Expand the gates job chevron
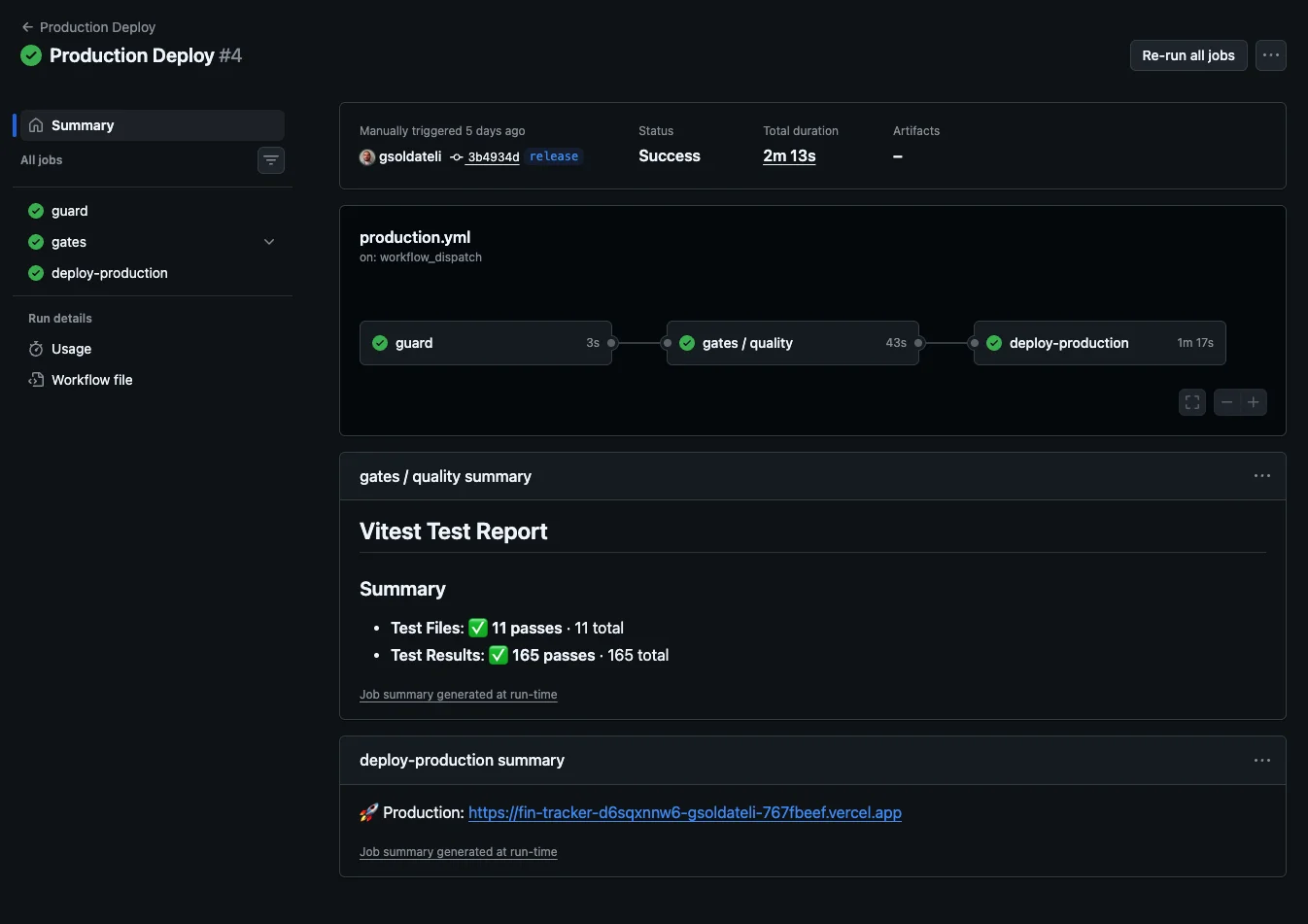Screen dimensions: 1308x924 (269, 242)
